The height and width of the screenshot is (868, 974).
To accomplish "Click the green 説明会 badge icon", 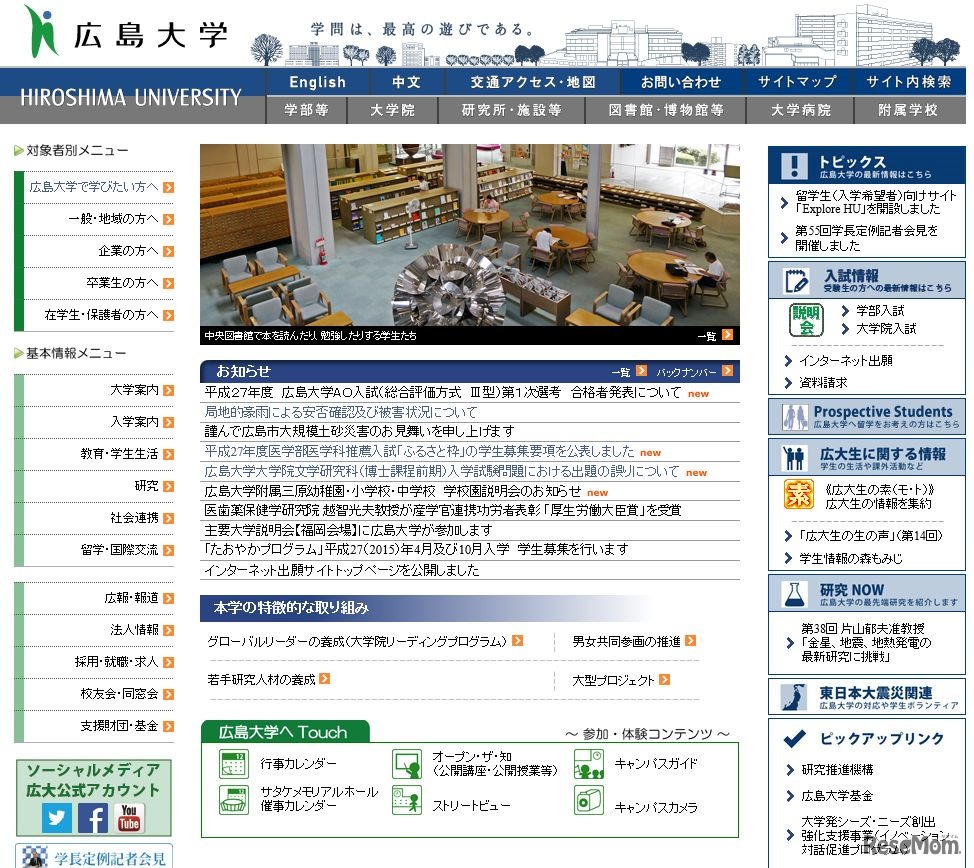I will point(807,320).
